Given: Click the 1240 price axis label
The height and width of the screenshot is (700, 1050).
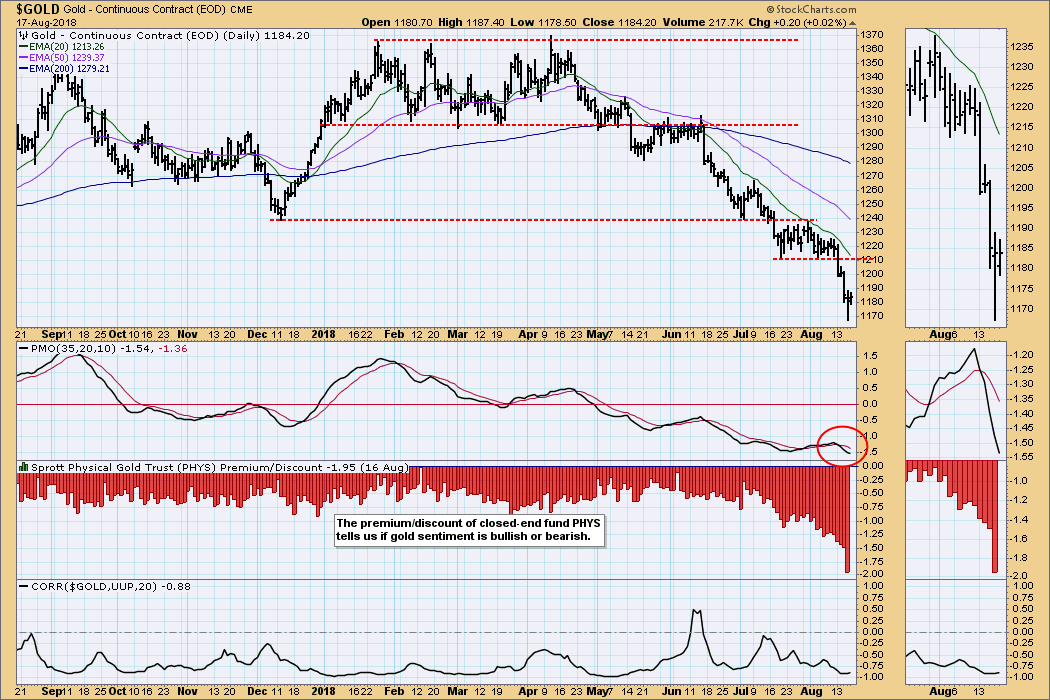Looking at the screenshot, I should pyautogui.click(x=871, y=218).
